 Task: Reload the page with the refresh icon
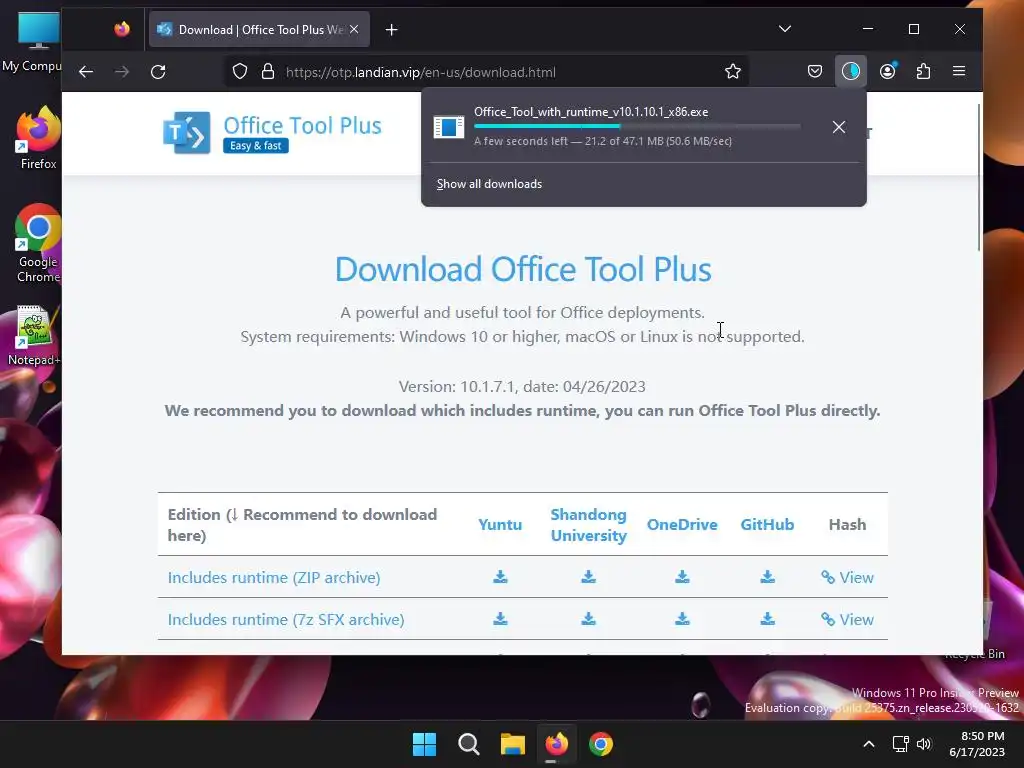click(158, 72)
